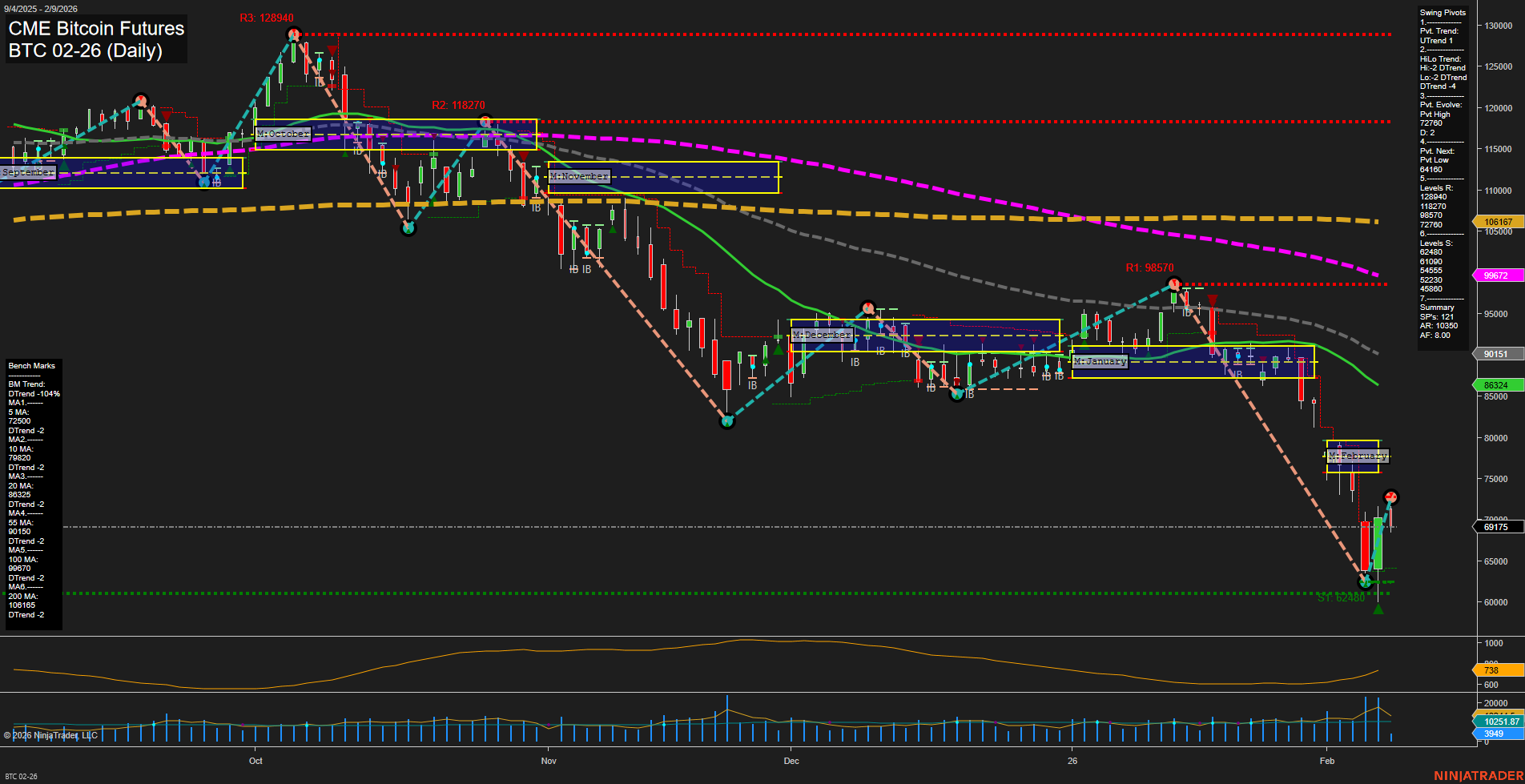Click the swing low circle marker below M:December
This screenshot has height=784, width=1525.
[957, 396]
